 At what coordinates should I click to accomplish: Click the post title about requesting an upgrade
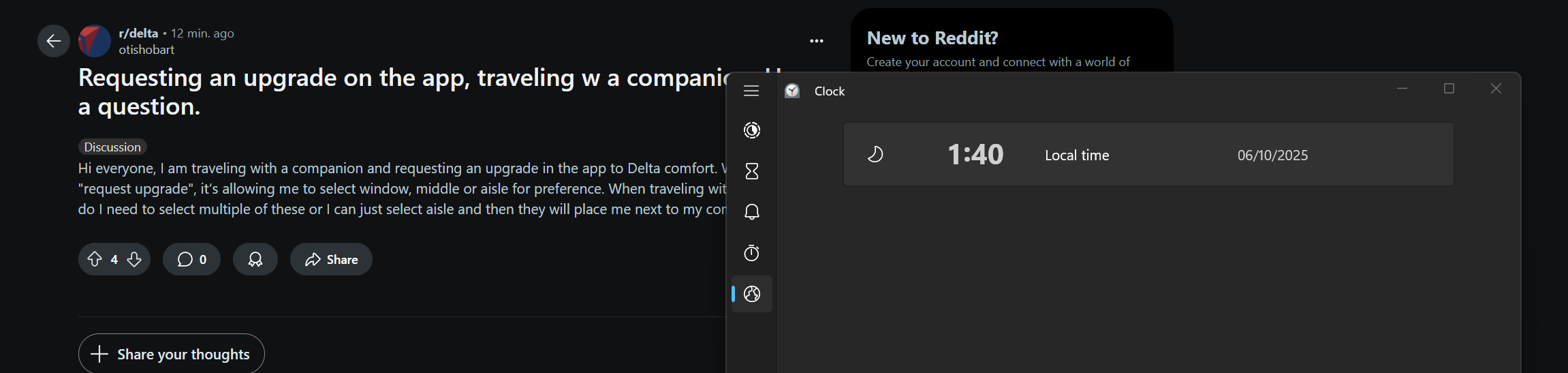(402, 92)
